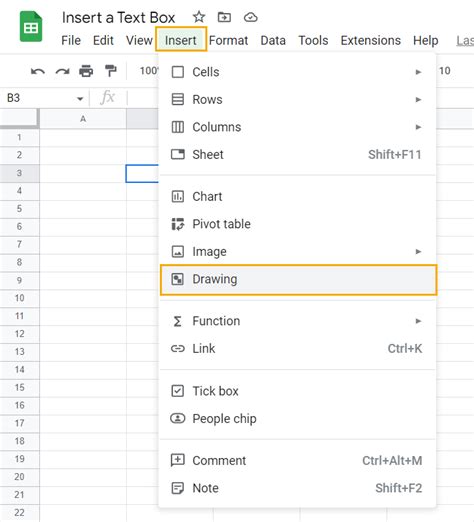Expand the Image submenu
Viewport: 474px width, 522px height.
click(298, 251)
